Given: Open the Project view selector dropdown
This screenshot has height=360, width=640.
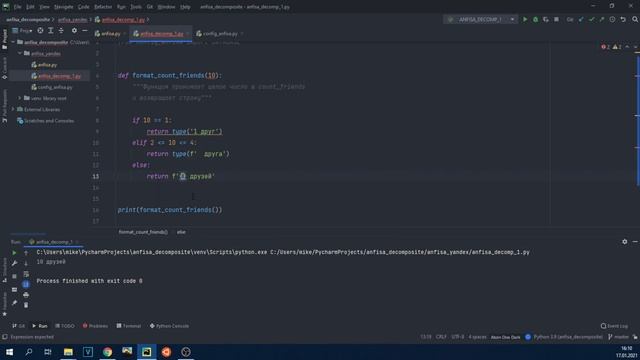Looking at the screenshot, I should (x=22, y=31).
